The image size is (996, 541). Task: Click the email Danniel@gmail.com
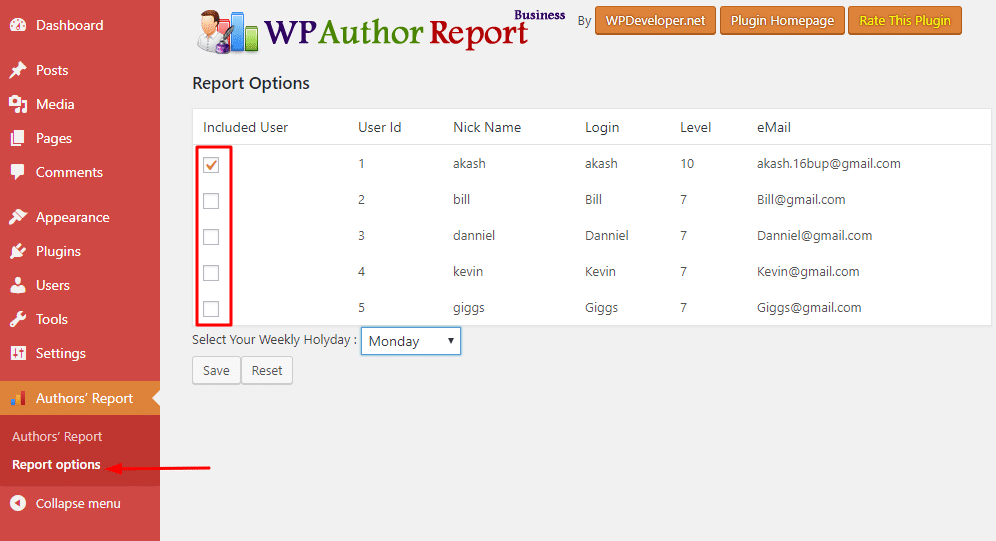[x=814, y=236]
